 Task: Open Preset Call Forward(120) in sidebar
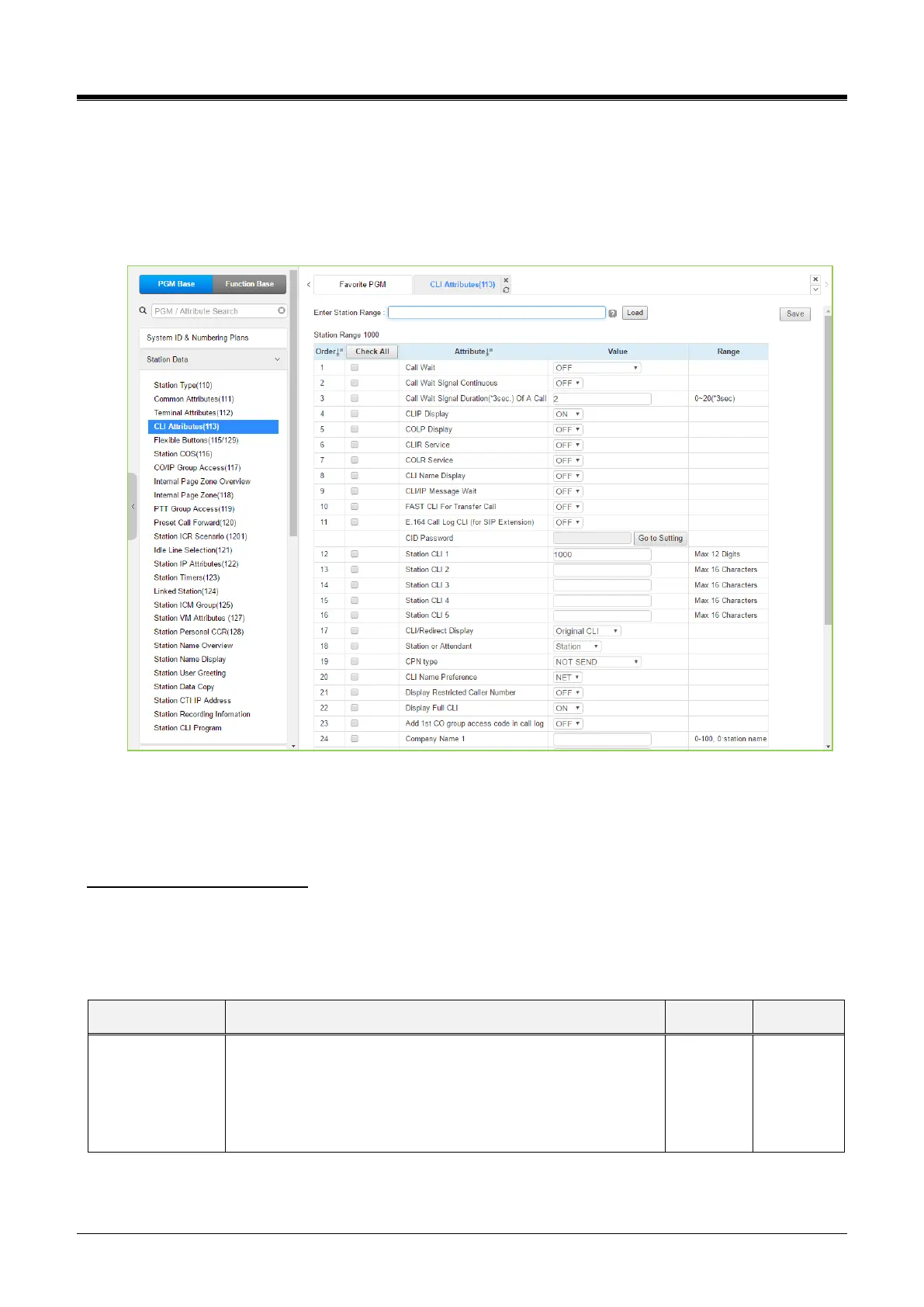[195, 522]
